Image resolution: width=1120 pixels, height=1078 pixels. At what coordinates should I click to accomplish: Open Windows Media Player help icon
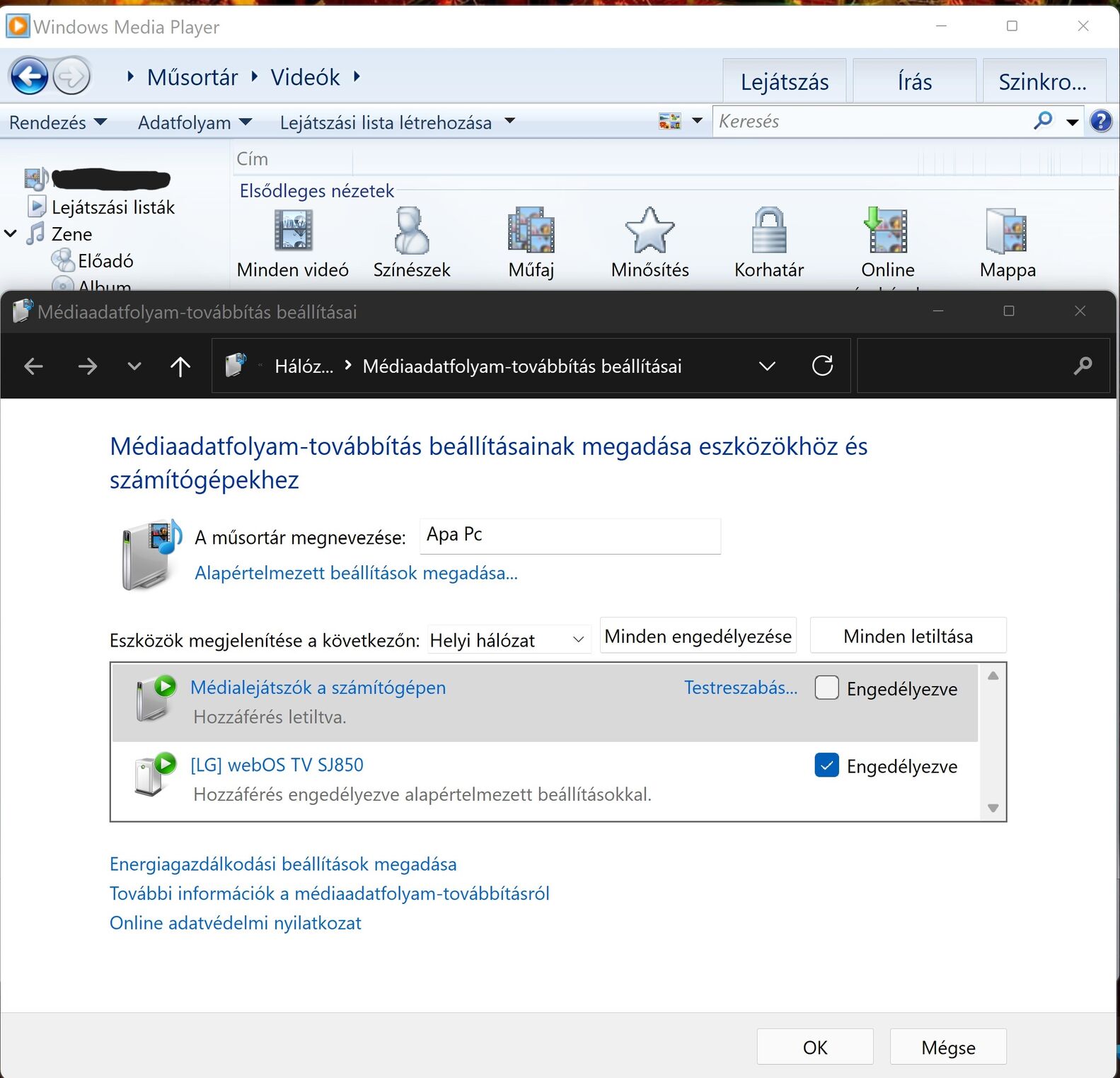1101,121
